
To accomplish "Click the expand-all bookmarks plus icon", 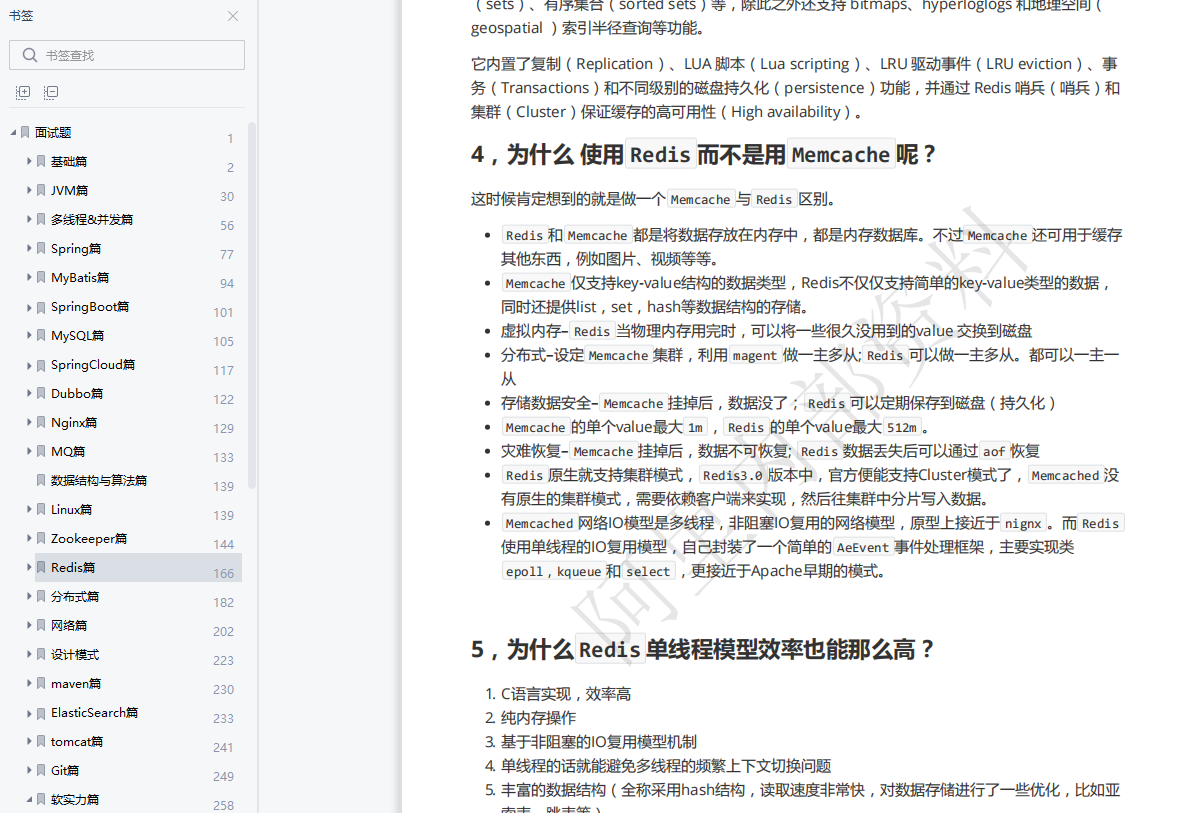I will tap(22, 92).
